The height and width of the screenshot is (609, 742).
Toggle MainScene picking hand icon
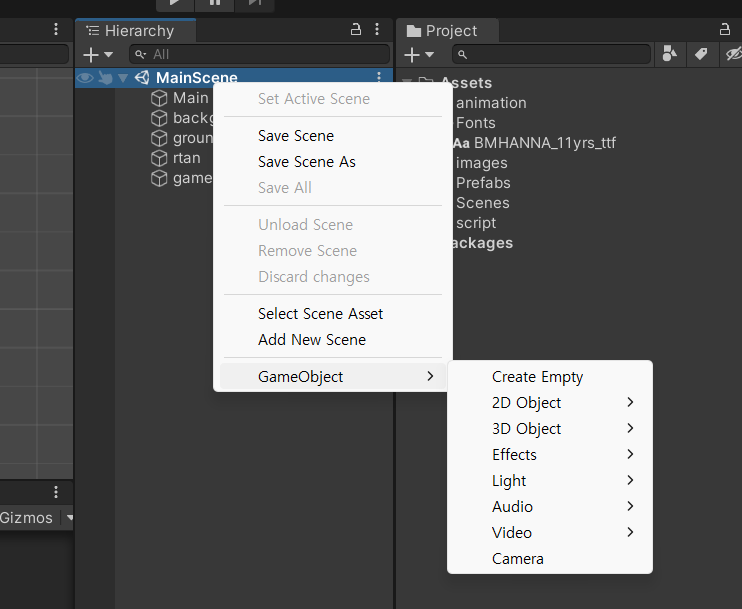(x=105, y=78)
